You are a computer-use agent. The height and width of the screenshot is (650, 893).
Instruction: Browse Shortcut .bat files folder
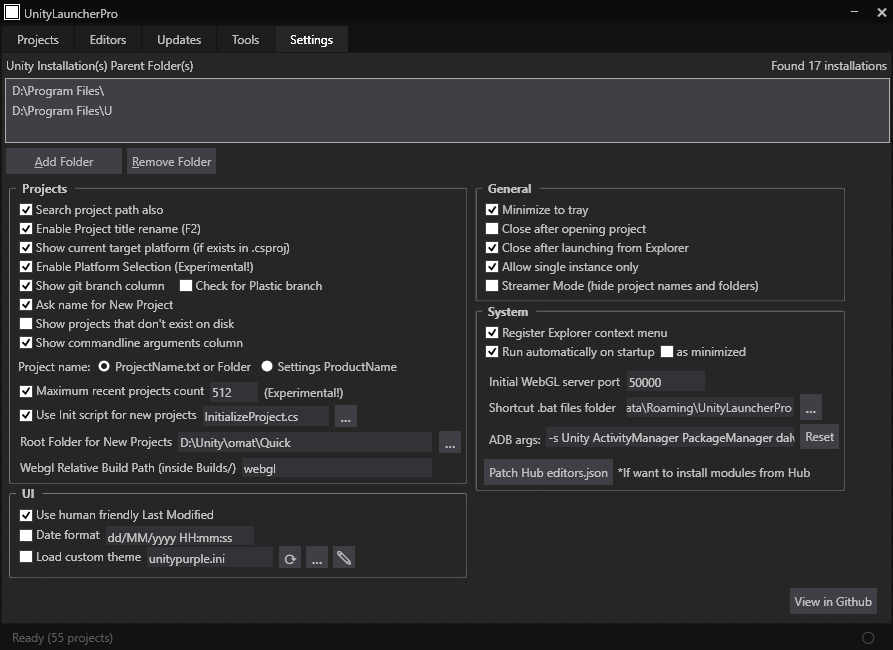(810, 407)
